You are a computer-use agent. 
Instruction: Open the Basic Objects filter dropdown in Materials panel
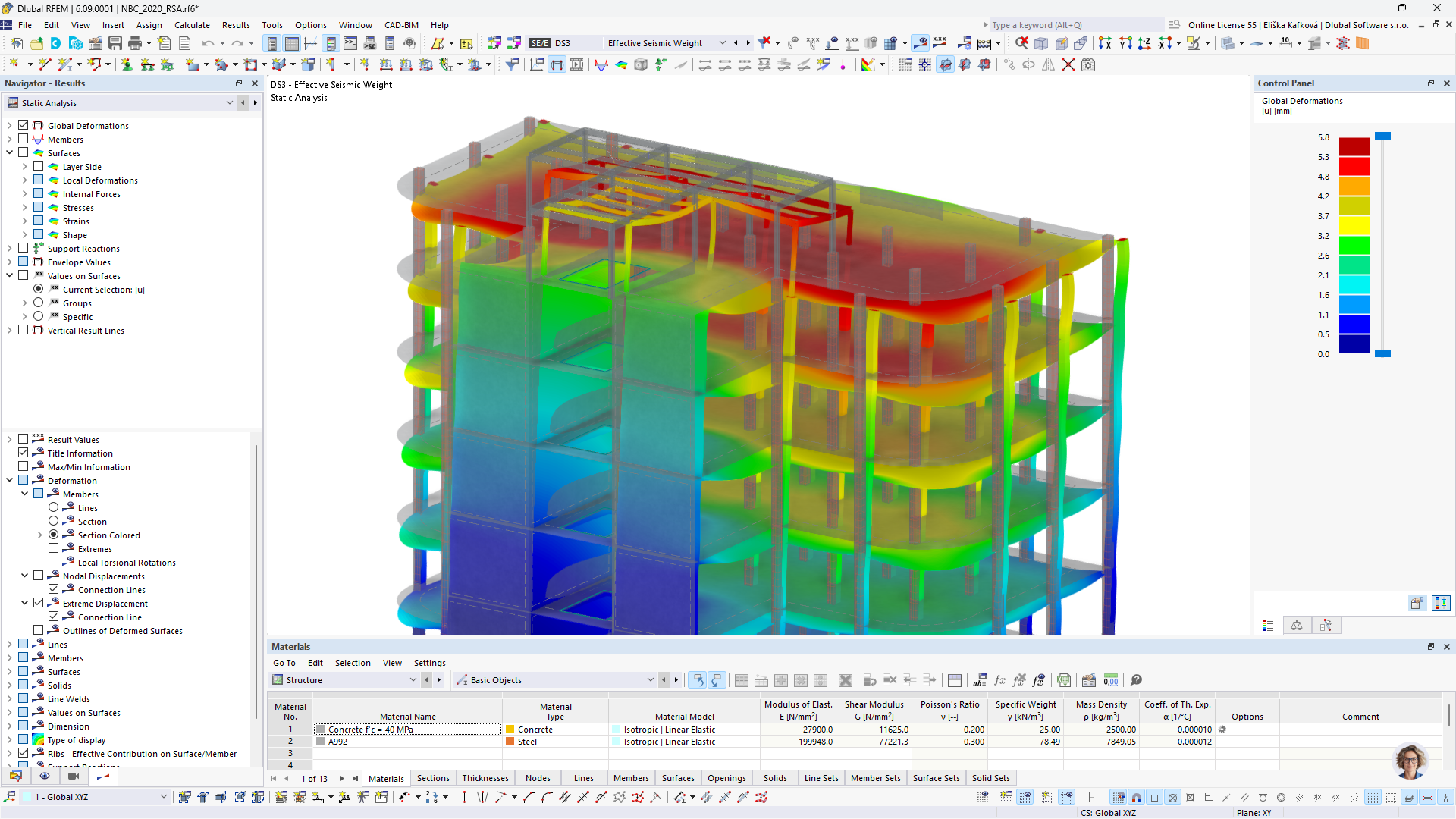pos(650,679)
